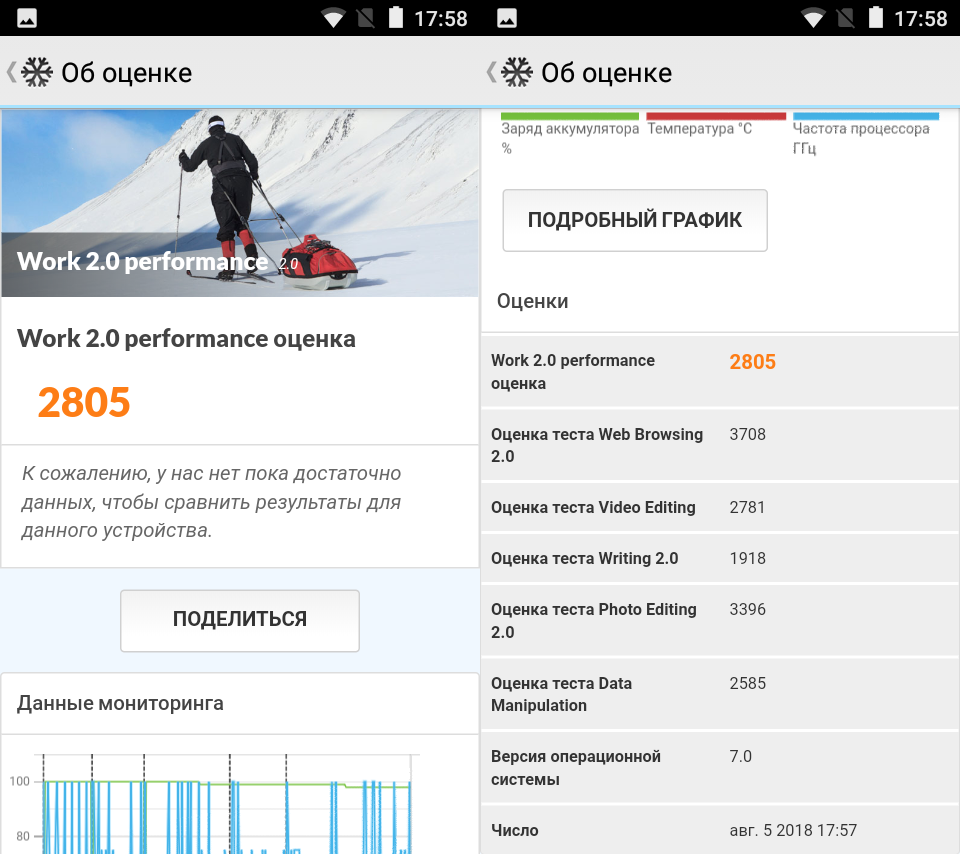The width and height of the screenshot is (960, 854).
Task: Select the Writing 2.0 score row
Action: click(x=719, y=558)
